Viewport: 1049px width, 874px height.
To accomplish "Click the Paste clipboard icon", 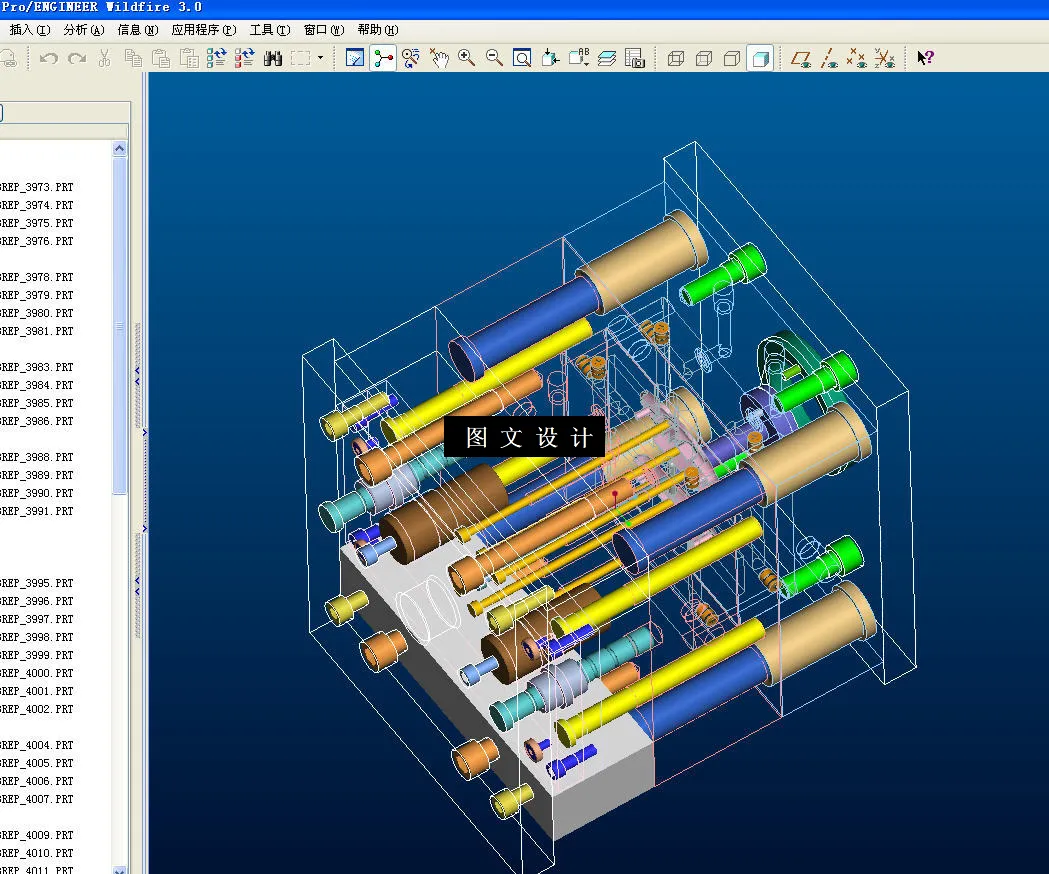I will point(161,58).
